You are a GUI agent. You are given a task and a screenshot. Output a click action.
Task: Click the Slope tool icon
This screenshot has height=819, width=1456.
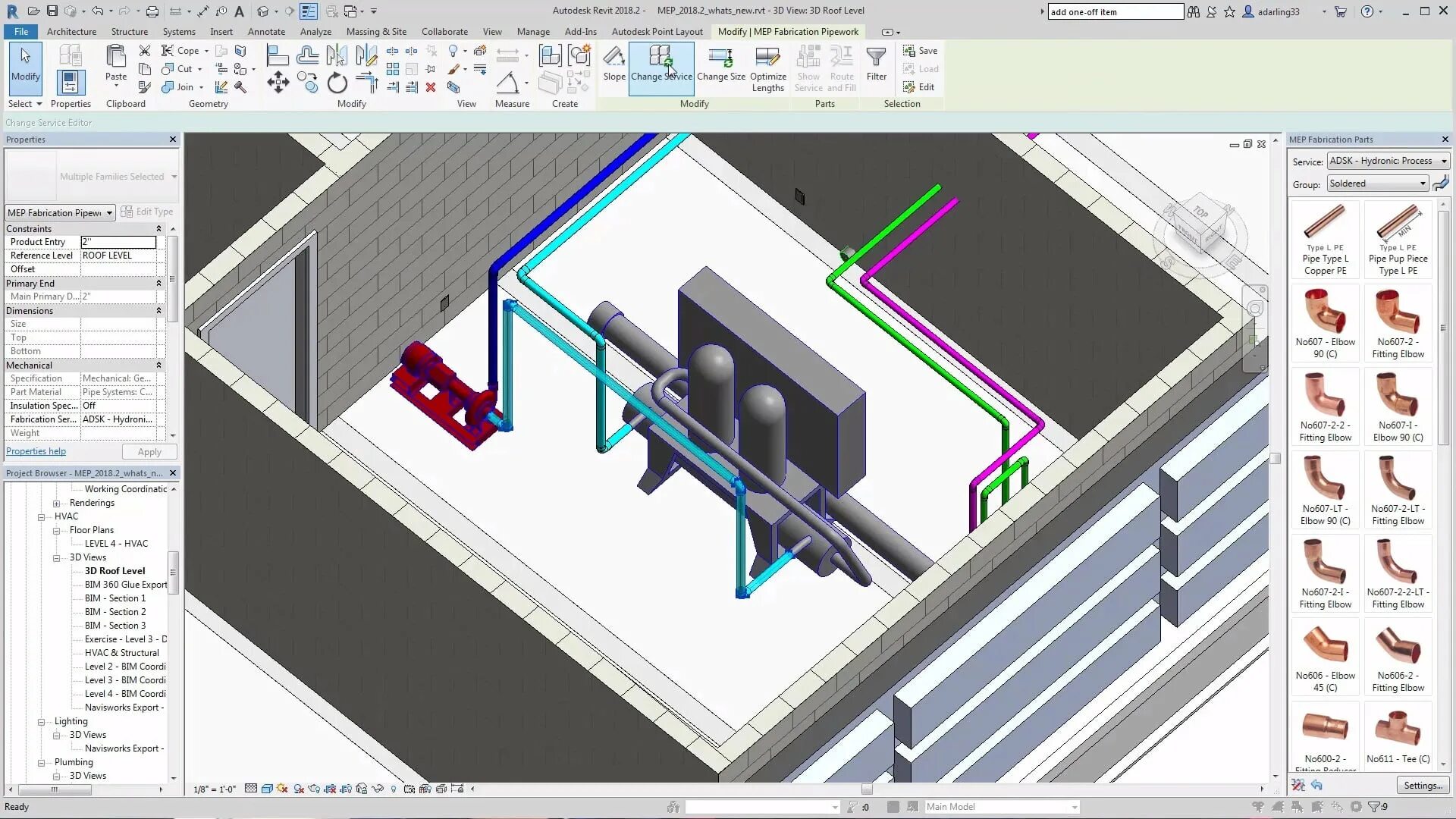(x=613, y=62)
